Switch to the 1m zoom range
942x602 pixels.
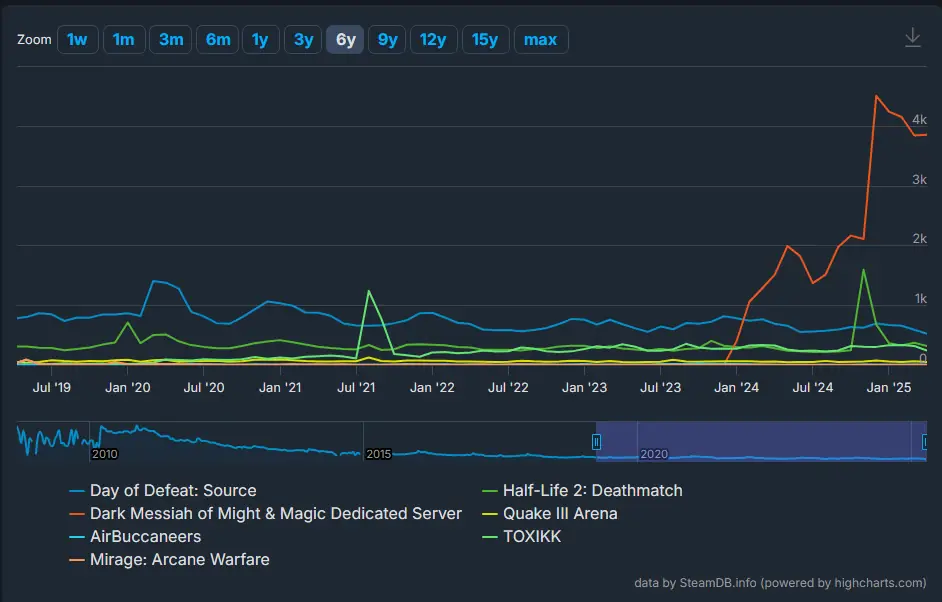tap(124, 39)
